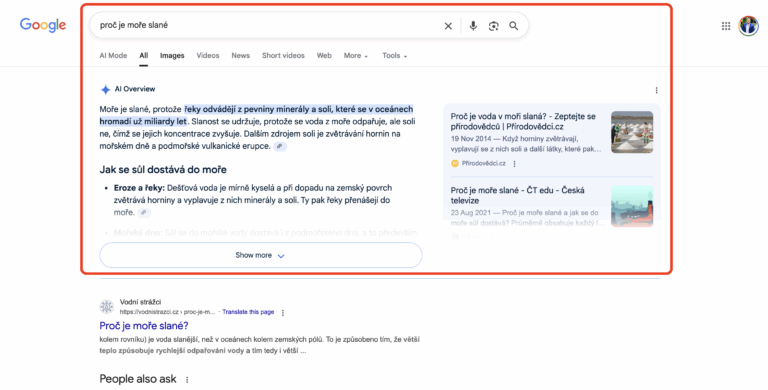Open source link chip after 'moře.' bullet
Viewport: 768px width, 390px height.
pyautogui.click(x=144, y=213)
